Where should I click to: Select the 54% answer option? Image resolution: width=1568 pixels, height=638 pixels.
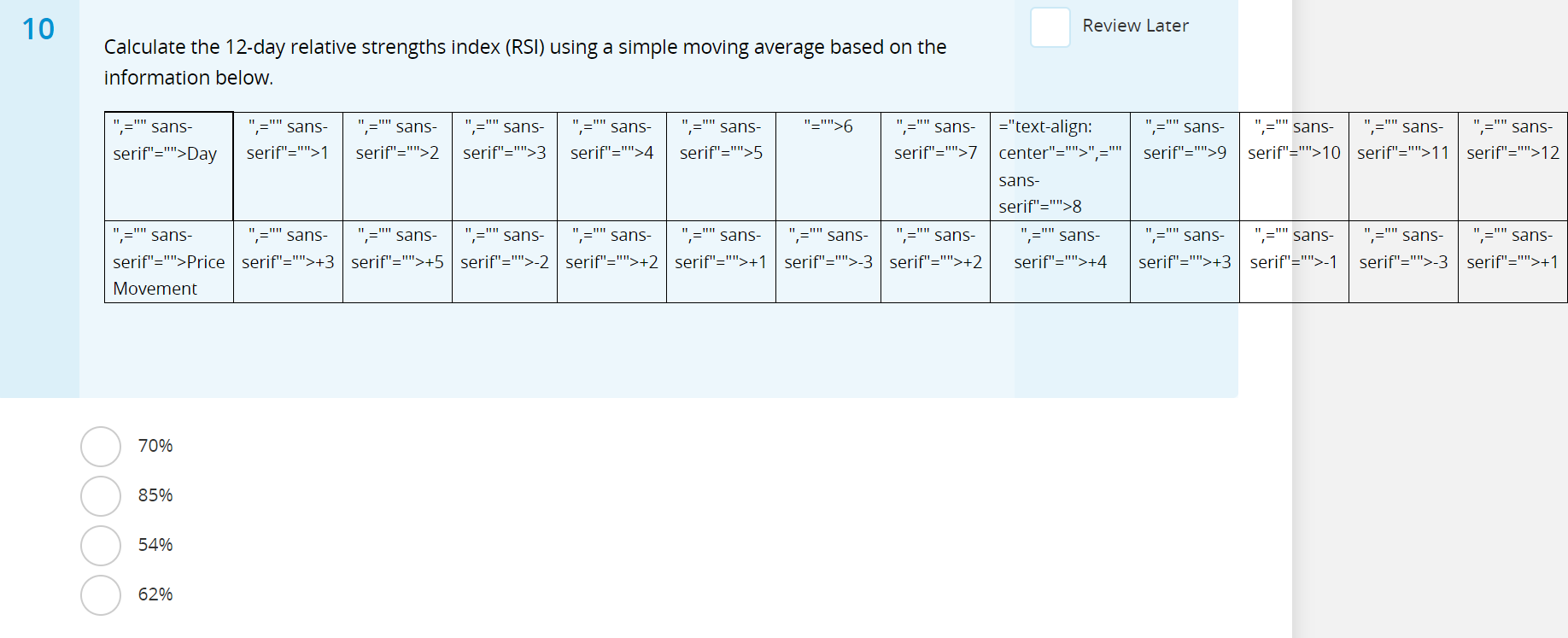click(100, 545)
